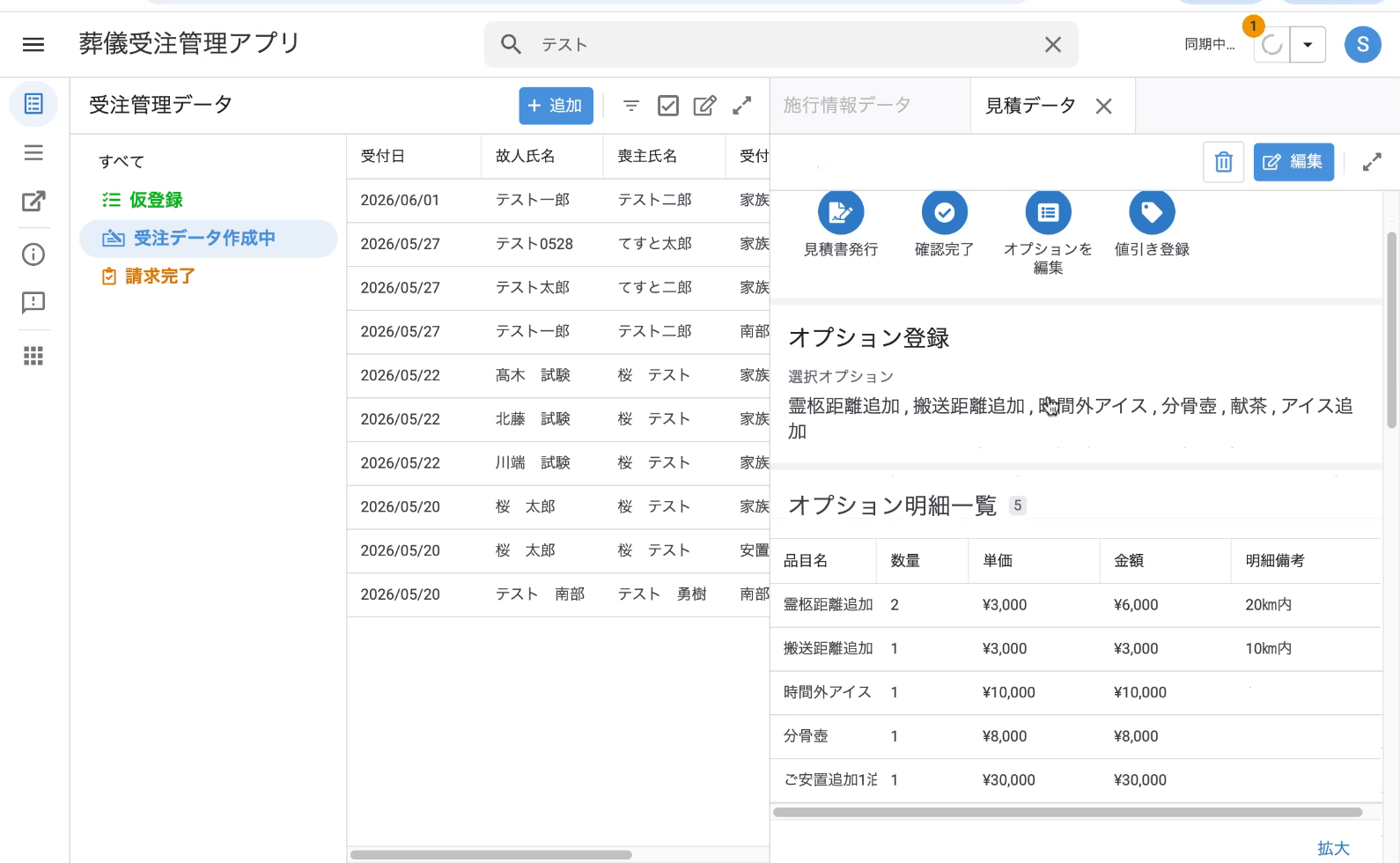Click the オプション明細一覧 heading
The width and height of the screenshot is (1400, 863).
pyautogui.click(x=892, y=505)
